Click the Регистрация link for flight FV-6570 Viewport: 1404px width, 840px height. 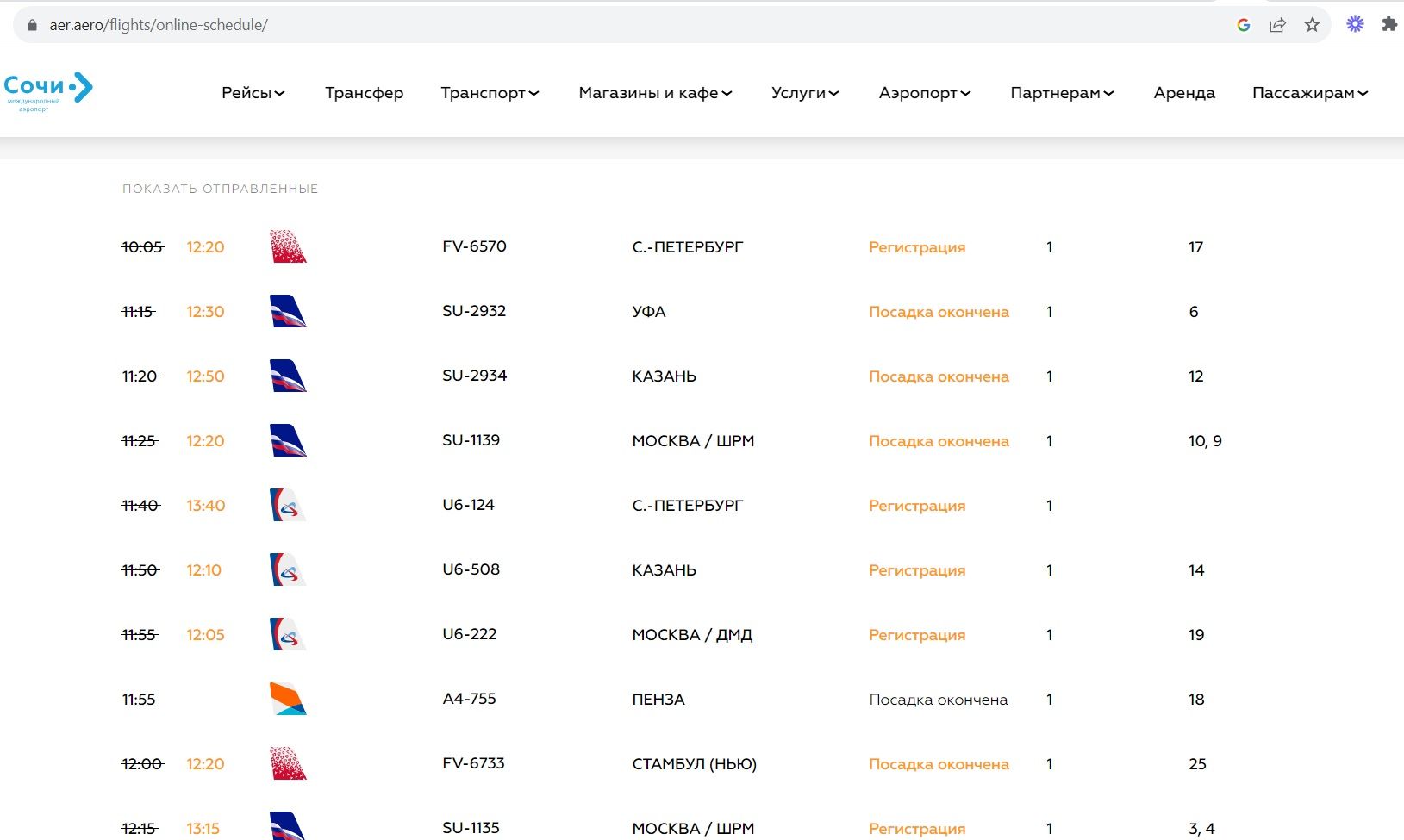(x=916, y=247)
